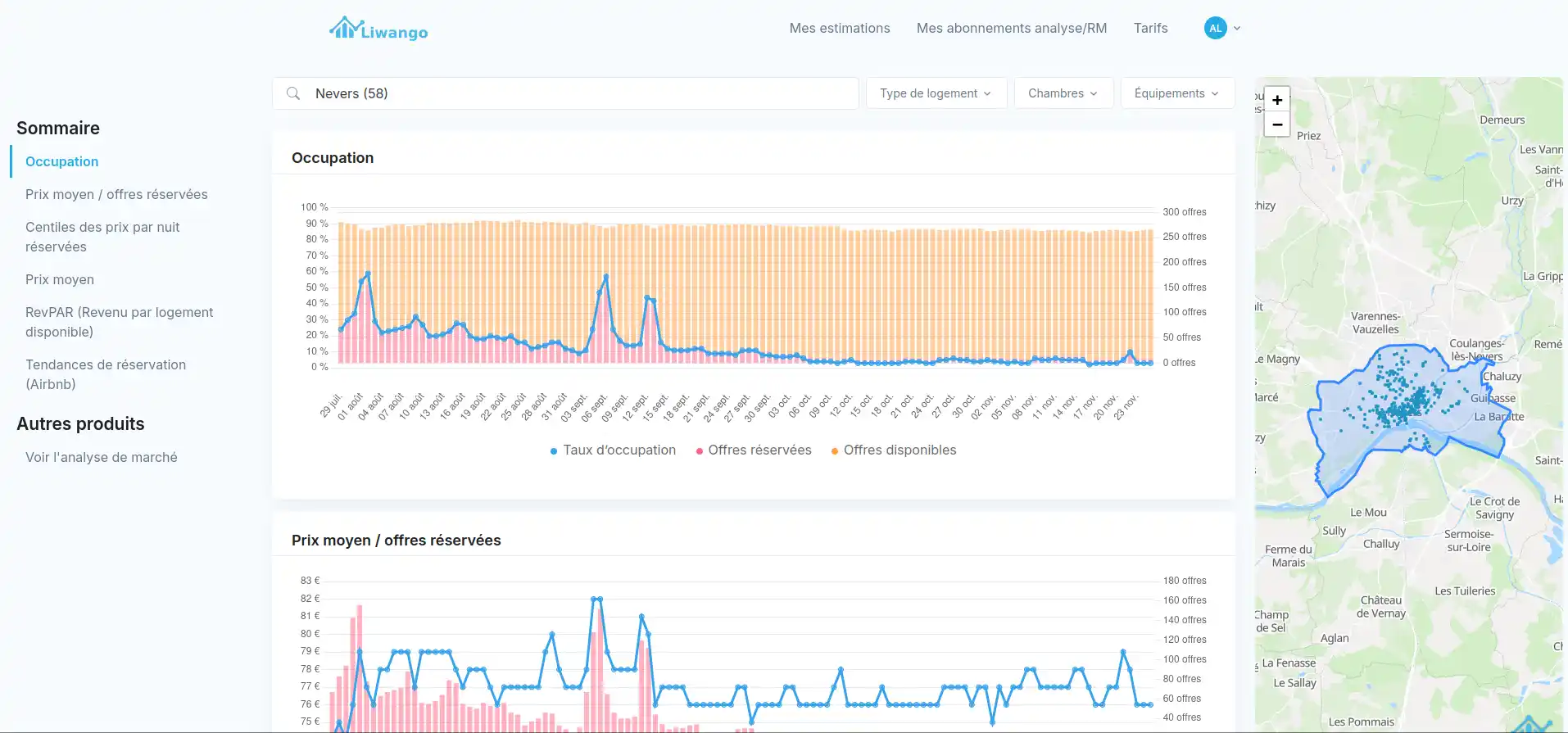Open the Type de logement dropdown

pyautogui.click(x=936, y=93)
